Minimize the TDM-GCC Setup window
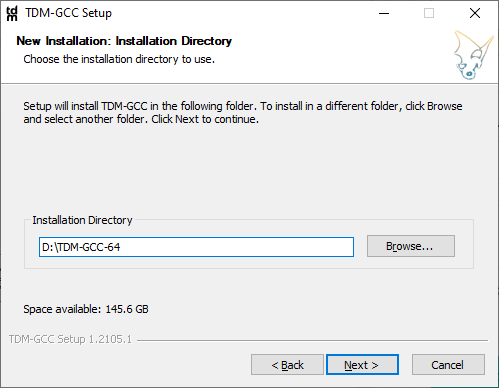This screenshot has height=388, width=499. [384, 13]
